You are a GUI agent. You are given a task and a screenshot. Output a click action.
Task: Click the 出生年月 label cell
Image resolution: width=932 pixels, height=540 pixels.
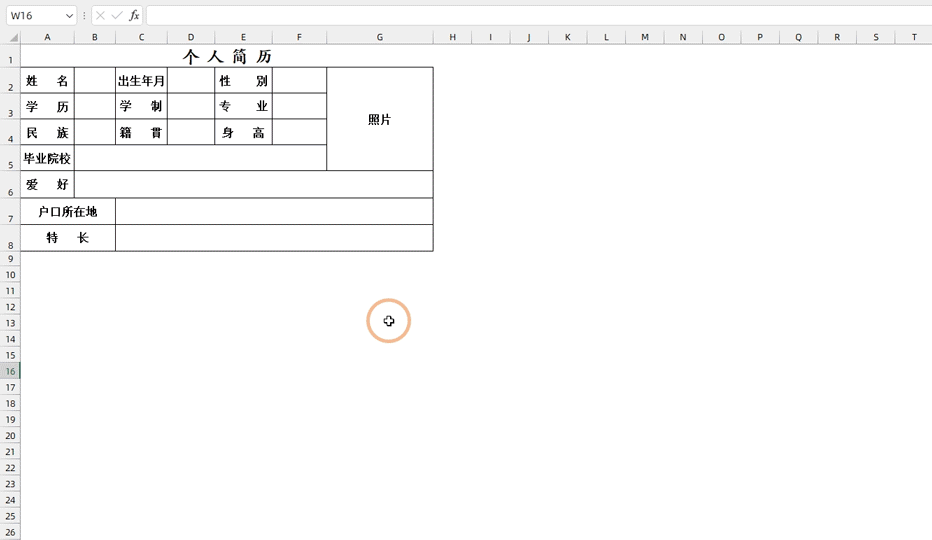pyautogui.click(x=141, y=81)
